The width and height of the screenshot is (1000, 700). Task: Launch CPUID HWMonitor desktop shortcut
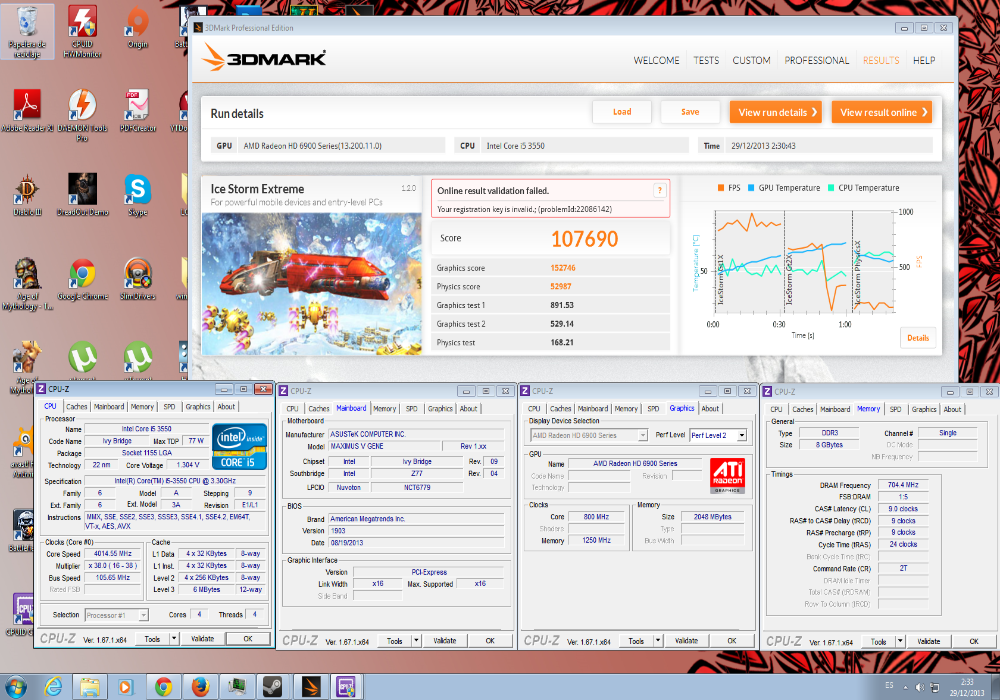(x=82, y=31)
